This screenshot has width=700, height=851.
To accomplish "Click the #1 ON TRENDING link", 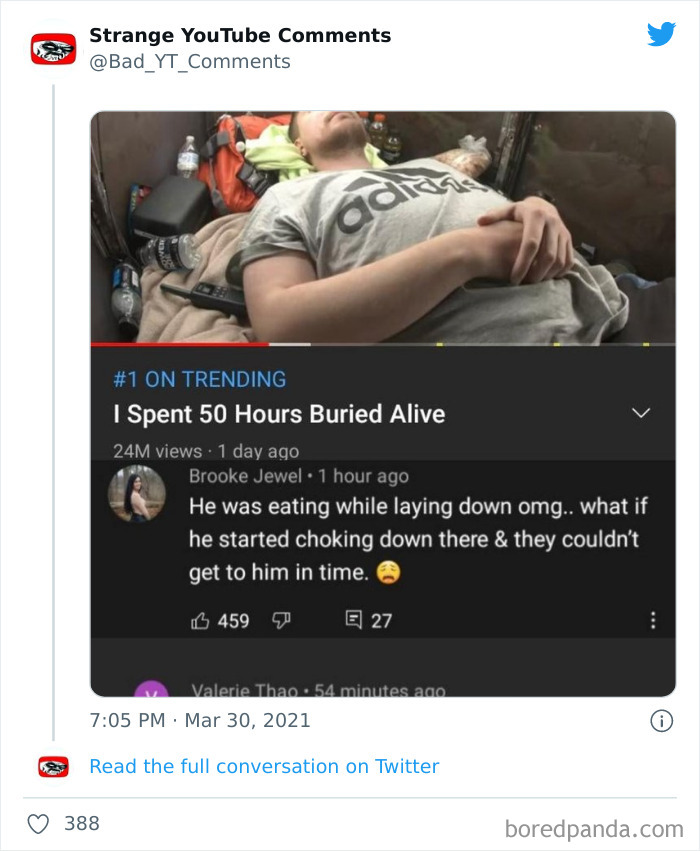I will click(x=200, y=379).
